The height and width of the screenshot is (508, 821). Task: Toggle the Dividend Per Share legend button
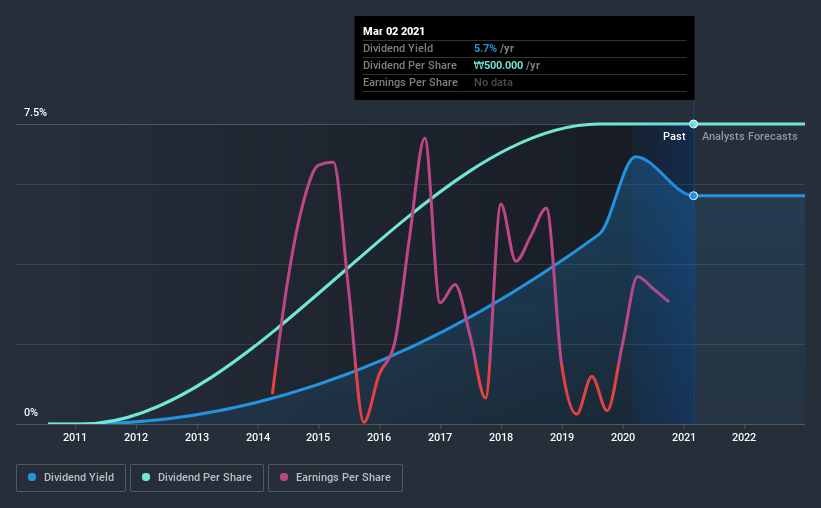(197, 478)
